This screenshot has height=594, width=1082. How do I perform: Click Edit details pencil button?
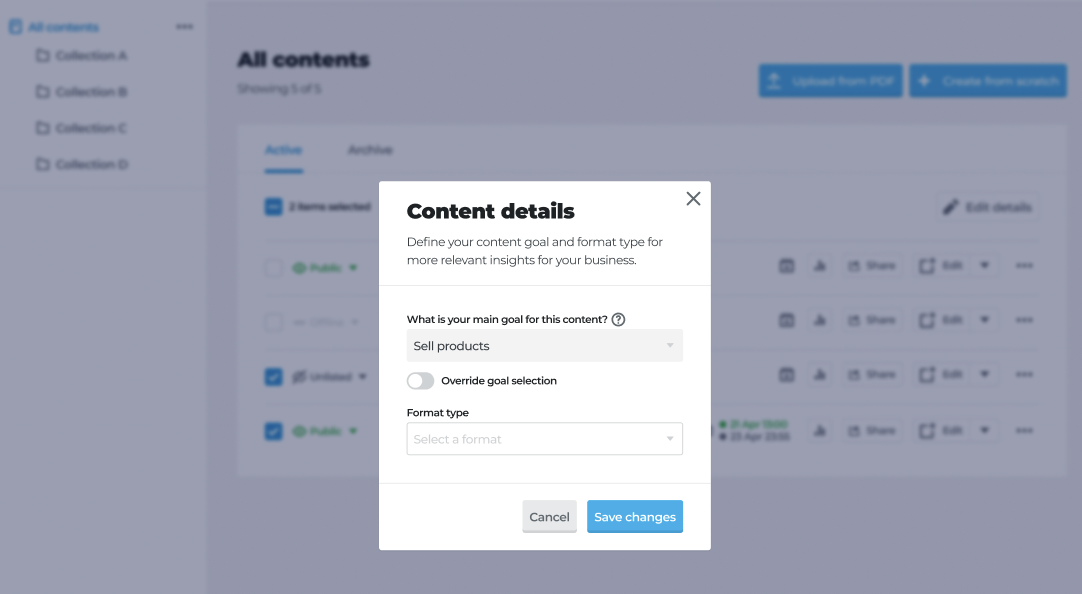point(987,207)
